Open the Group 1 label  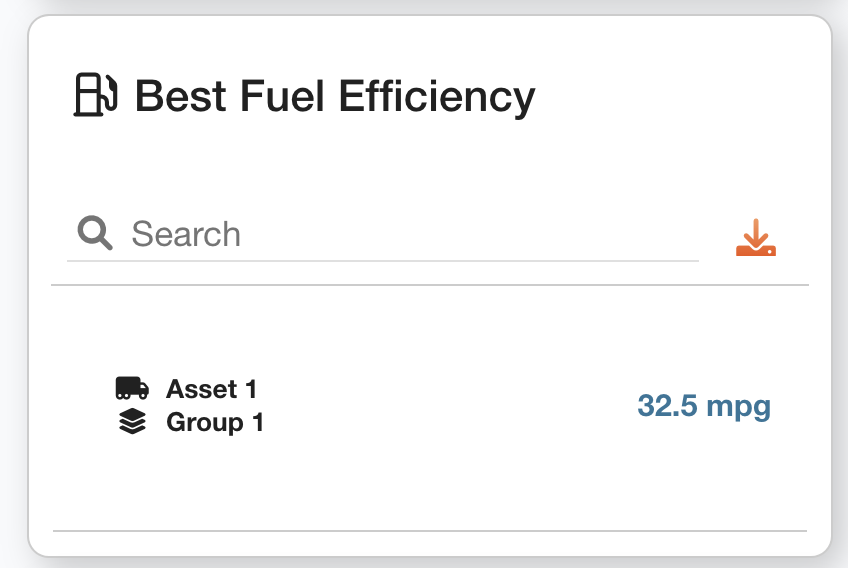coord(215,423)
